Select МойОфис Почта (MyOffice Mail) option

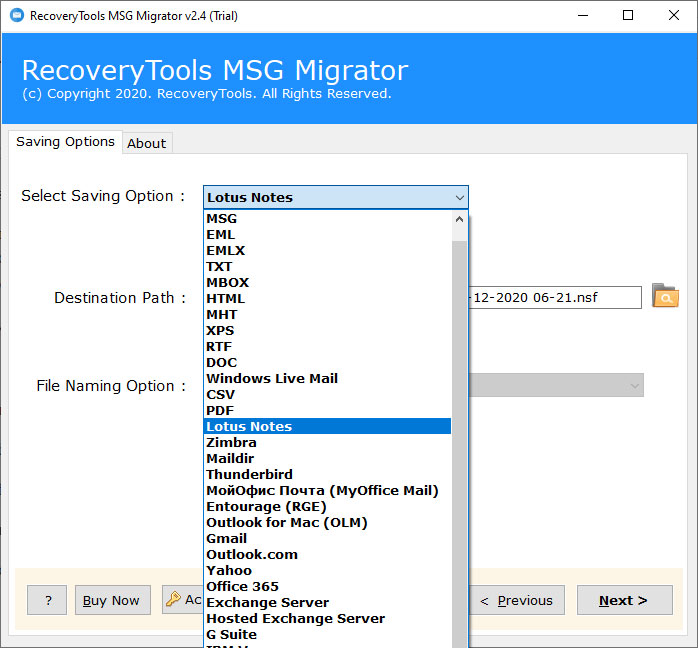[x=327, y=490]
